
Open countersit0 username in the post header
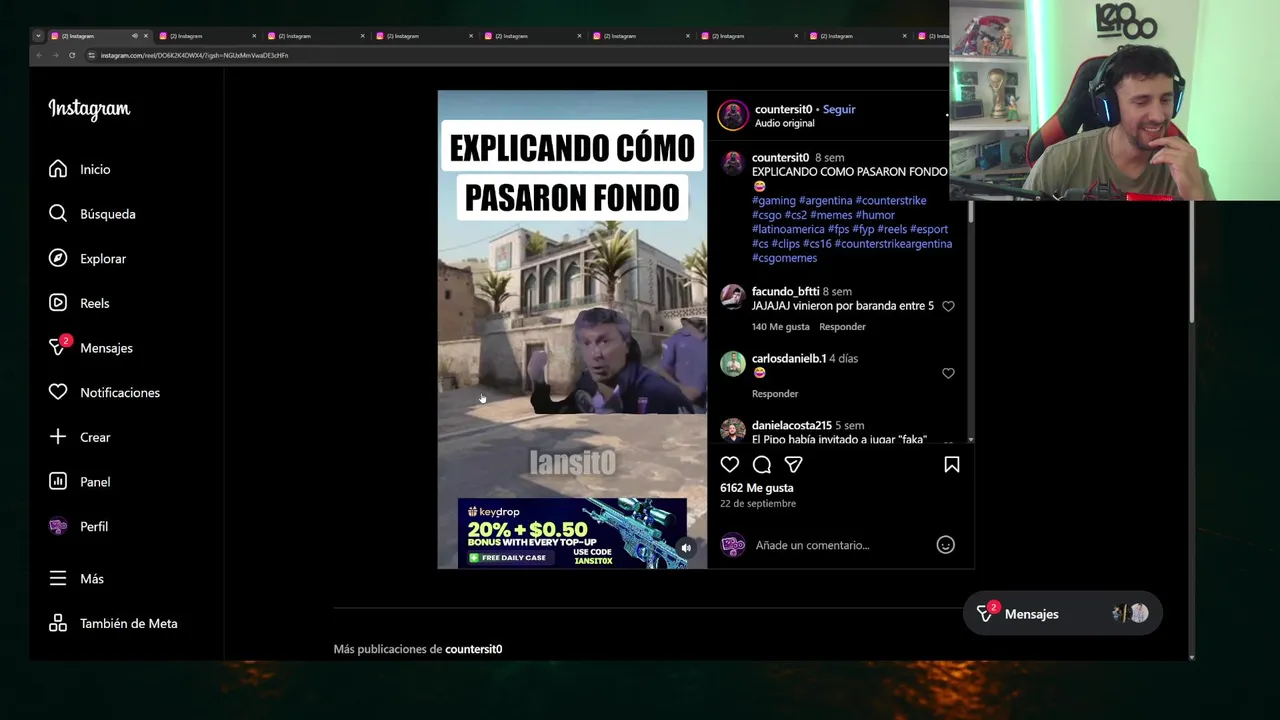click(x=783, y=109)
